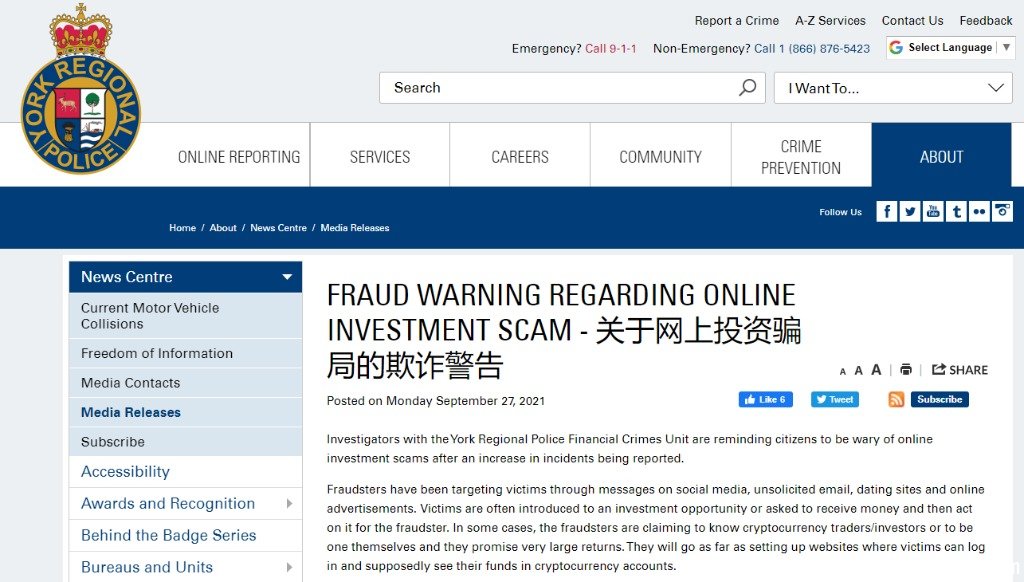1024x582 pixels.
Task: Open the COMMUNITY menu
Action: point(660,157)
